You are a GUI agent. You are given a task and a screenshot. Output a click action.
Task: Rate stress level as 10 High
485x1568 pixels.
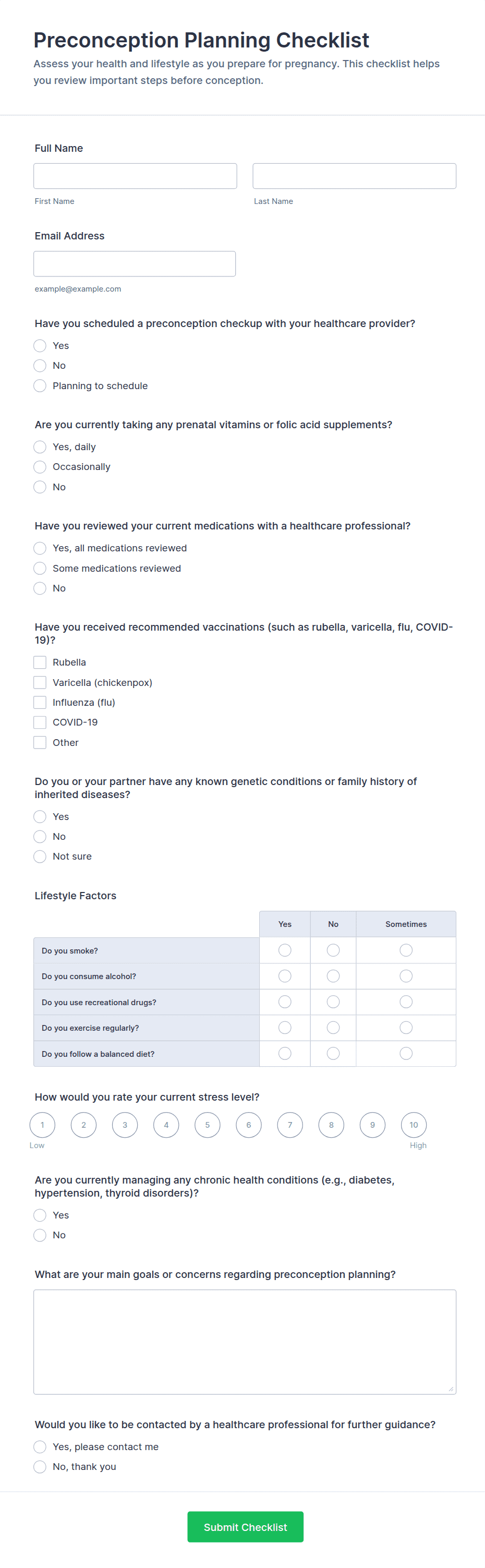tap(414, 1125)
